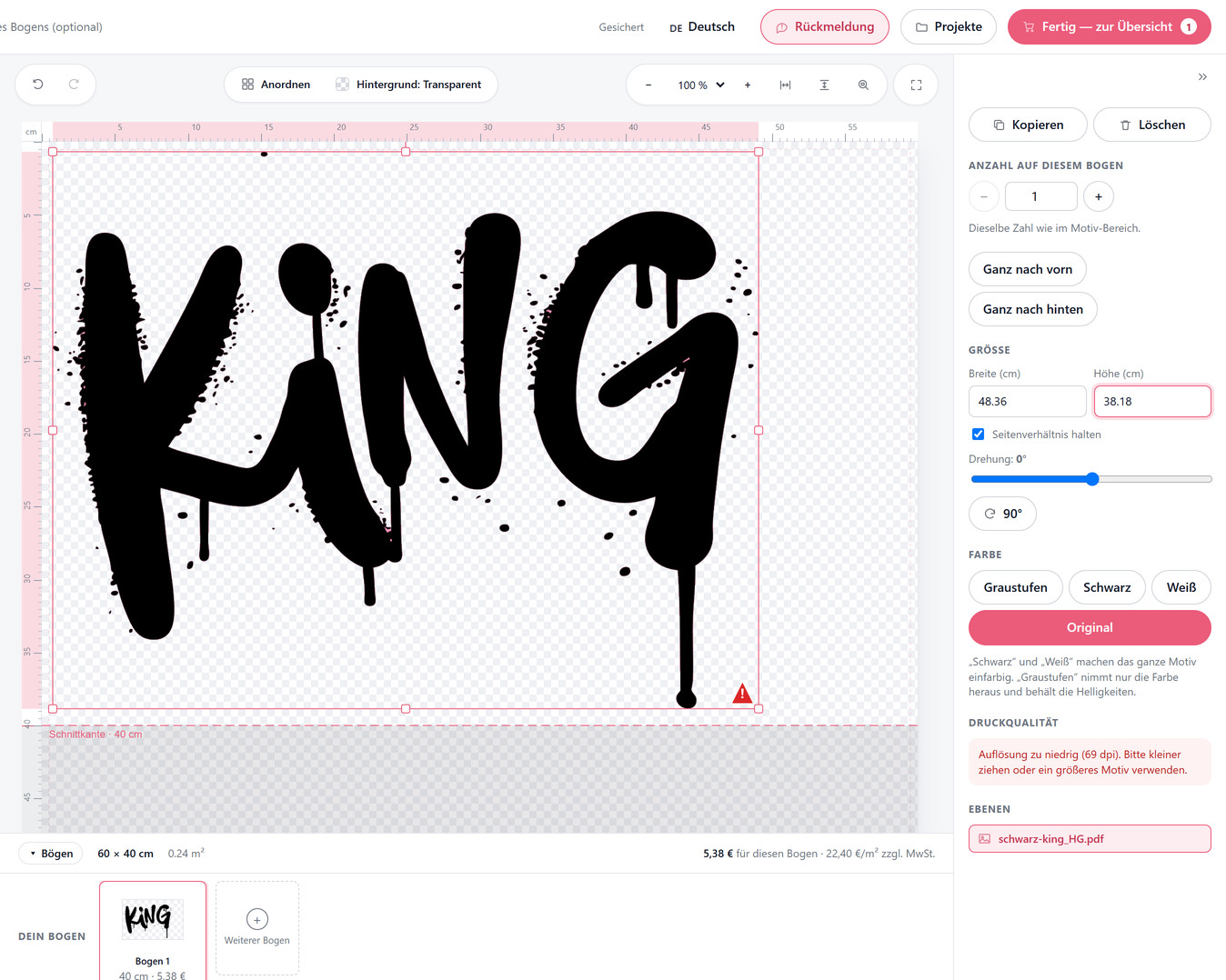
Task: Open the Rückmeldung feedback button
Action: pos(825,27)
